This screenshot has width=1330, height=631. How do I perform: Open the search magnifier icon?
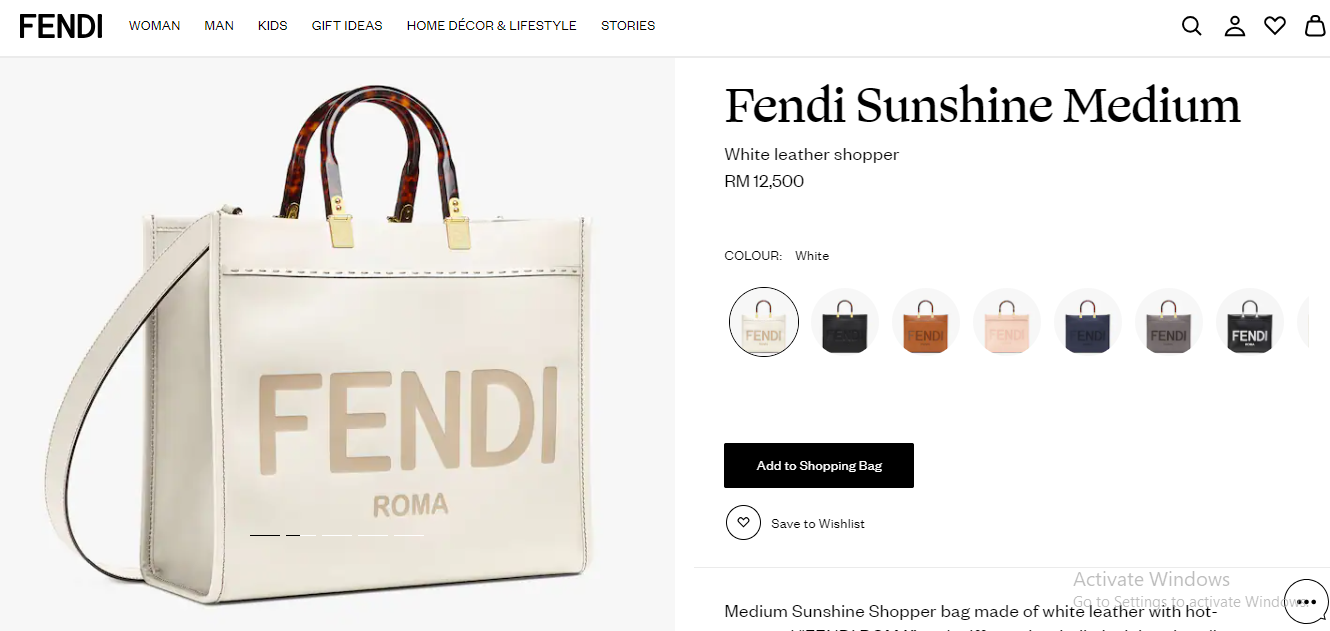[1191, 26]
